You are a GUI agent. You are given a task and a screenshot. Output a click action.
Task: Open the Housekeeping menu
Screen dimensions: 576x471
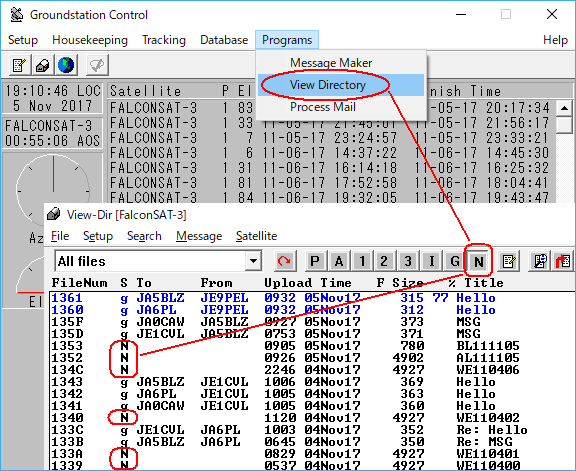[x=90, y=40]
